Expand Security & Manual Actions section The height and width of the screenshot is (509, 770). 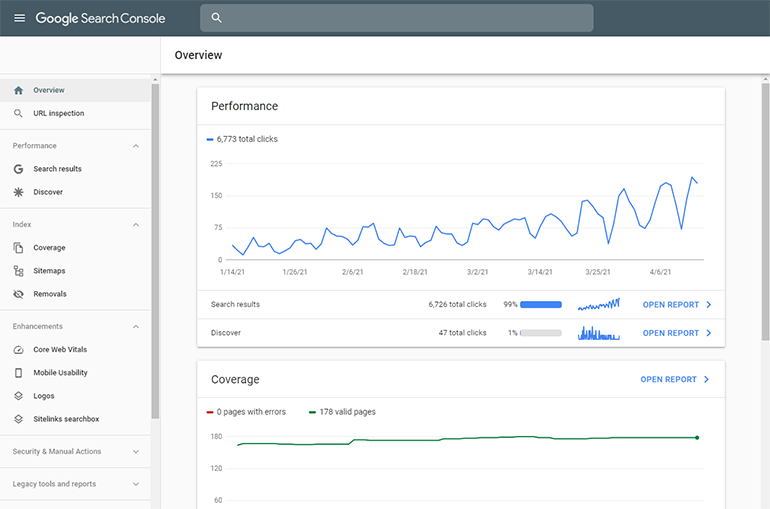[136, 452]
